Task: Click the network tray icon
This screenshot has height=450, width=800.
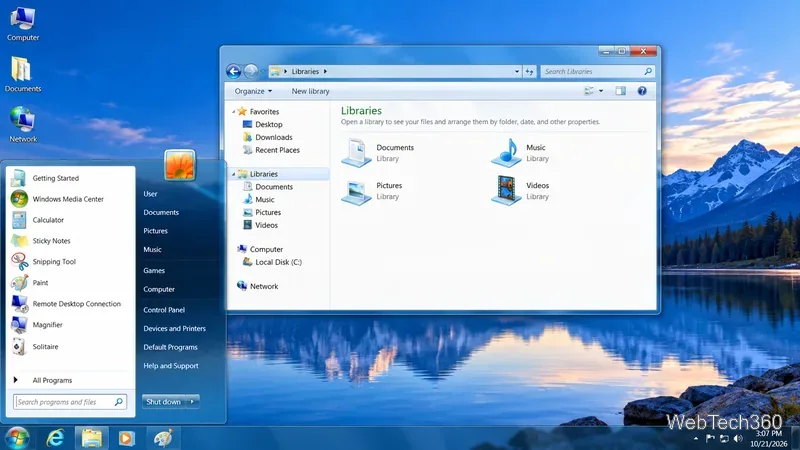Action: [724, 438]
